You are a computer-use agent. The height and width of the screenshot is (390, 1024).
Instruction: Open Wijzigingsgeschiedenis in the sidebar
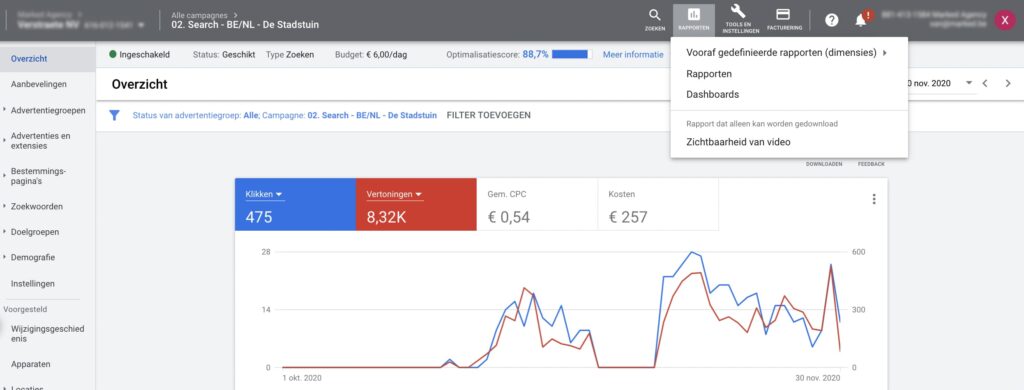pos(48,334)
